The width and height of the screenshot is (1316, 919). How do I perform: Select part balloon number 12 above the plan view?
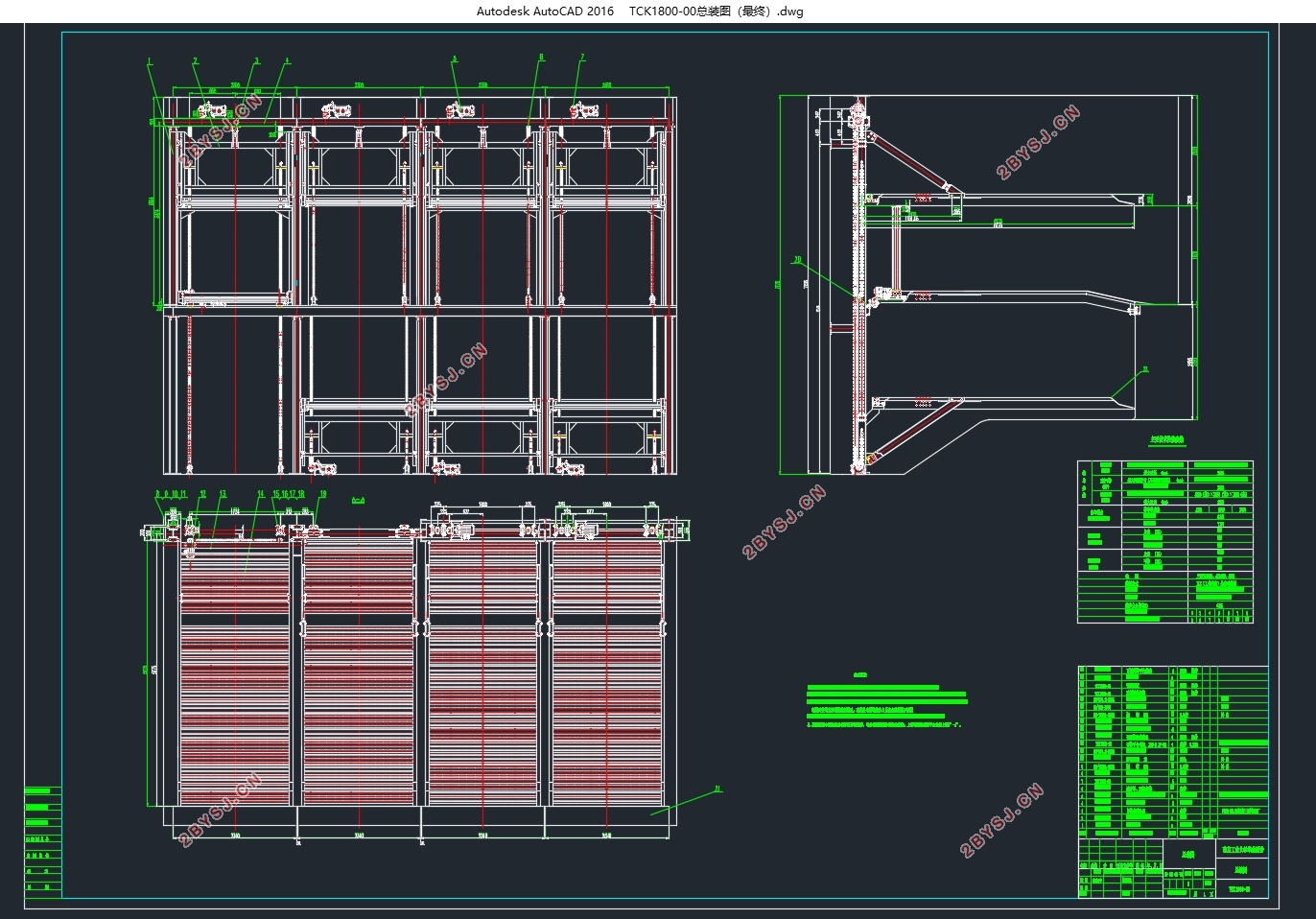pos(202,493)
